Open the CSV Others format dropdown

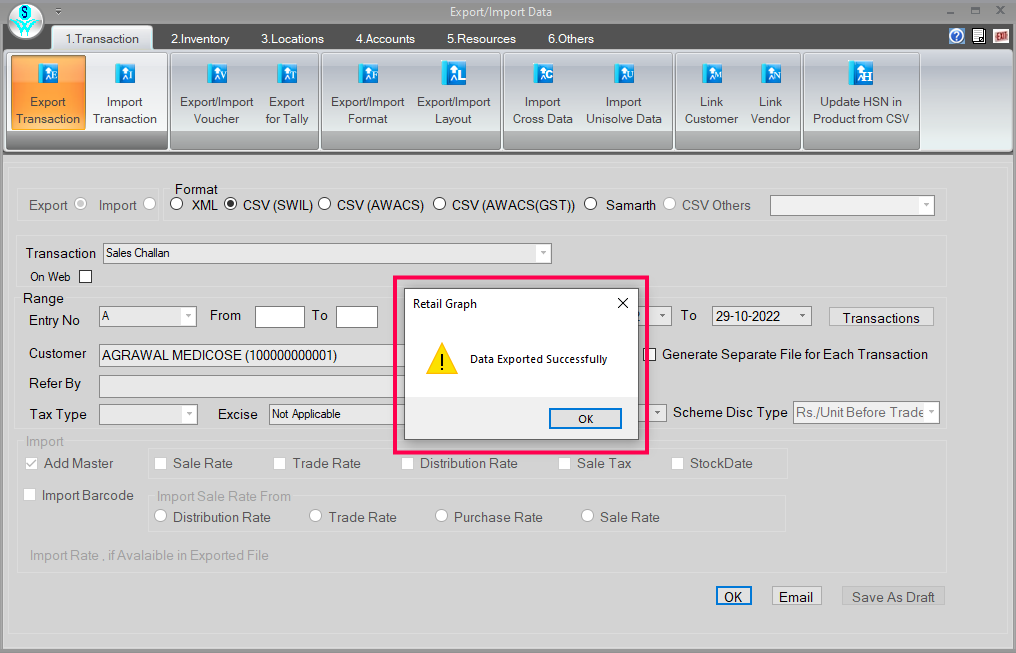click(x=926, y=205)
